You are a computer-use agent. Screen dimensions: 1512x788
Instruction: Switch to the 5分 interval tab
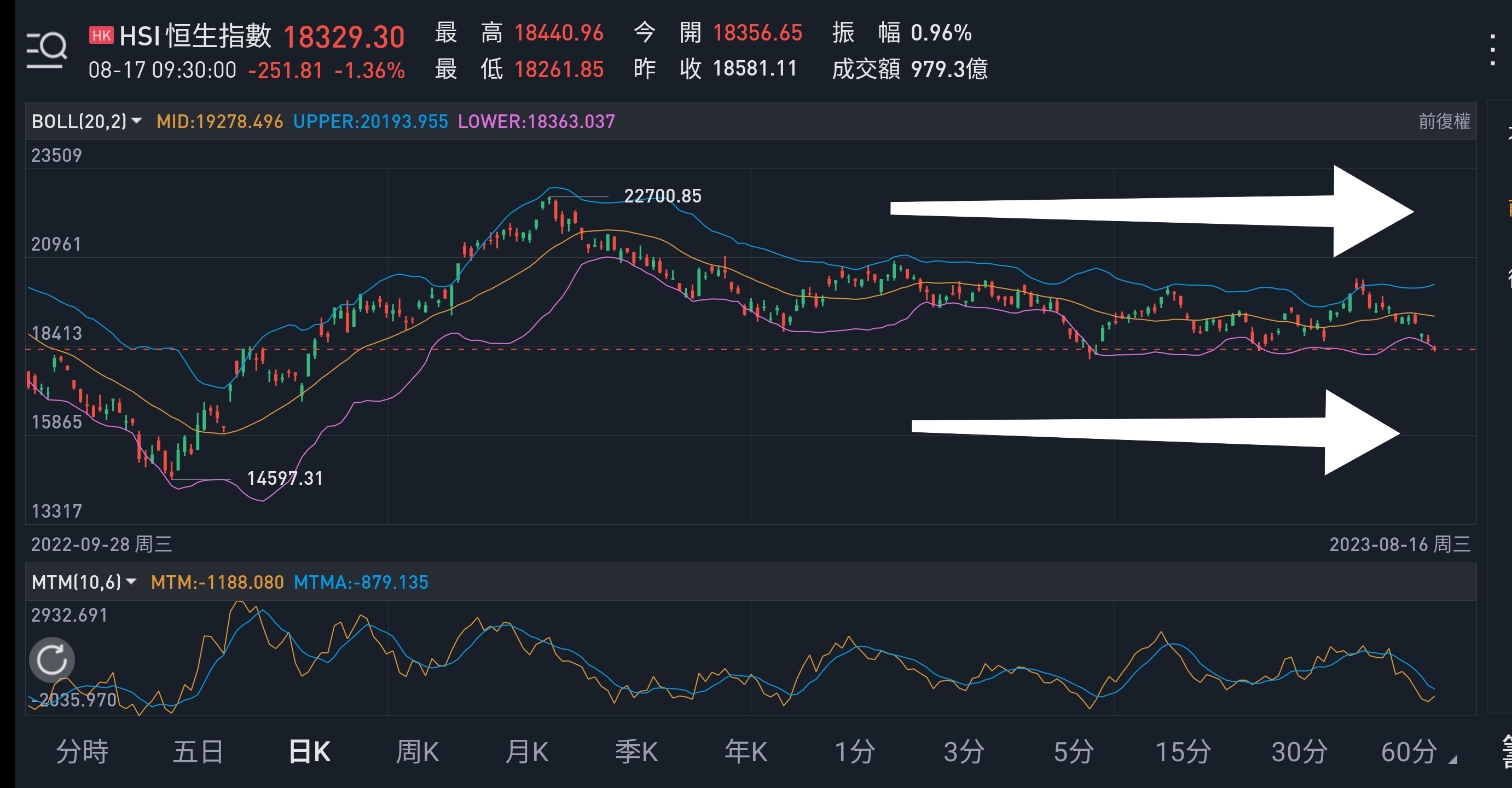[1074, 752]
